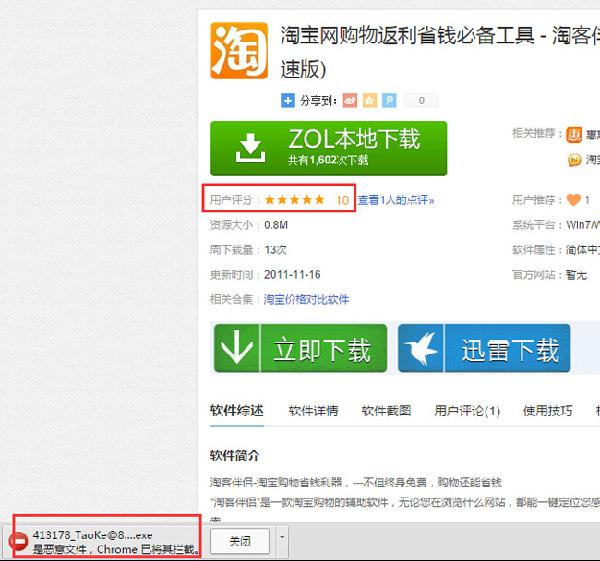Click the share count showing 0
The height and width of the screenshot is (561, 600).
tap(421, 101)
